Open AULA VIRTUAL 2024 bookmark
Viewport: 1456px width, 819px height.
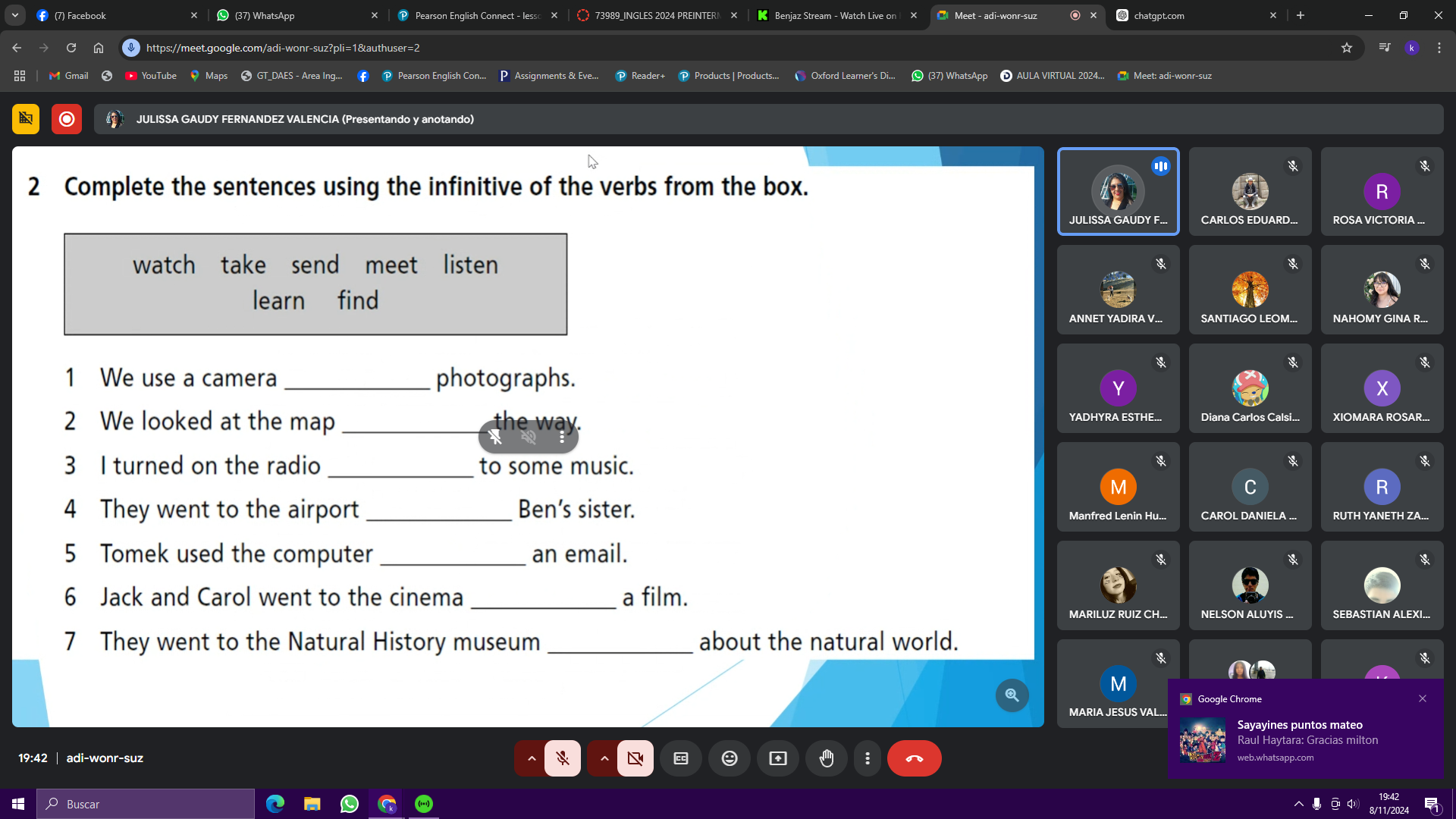pos(1053,76)
